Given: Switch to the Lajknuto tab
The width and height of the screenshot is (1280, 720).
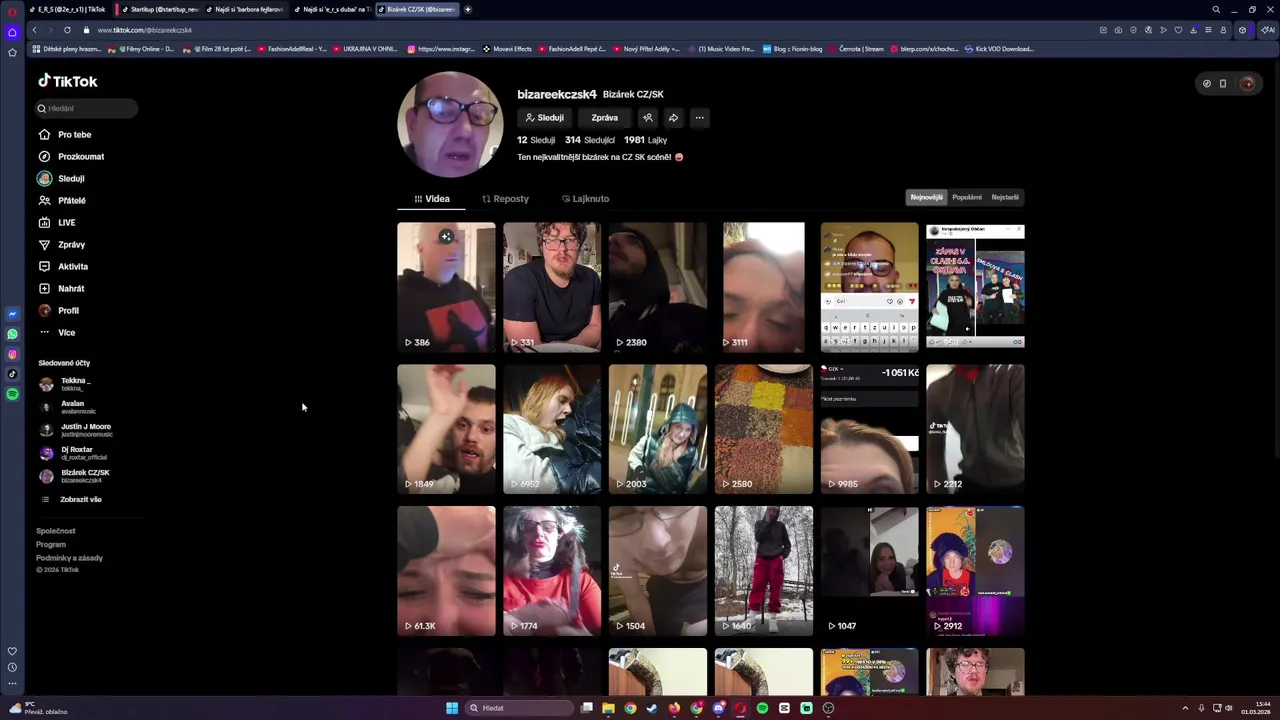Looking at the screenshot, I should 585,198.
